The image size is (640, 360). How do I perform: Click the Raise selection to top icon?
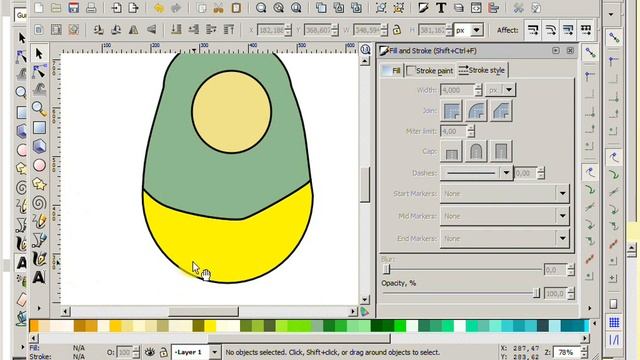tap(229, 30)
